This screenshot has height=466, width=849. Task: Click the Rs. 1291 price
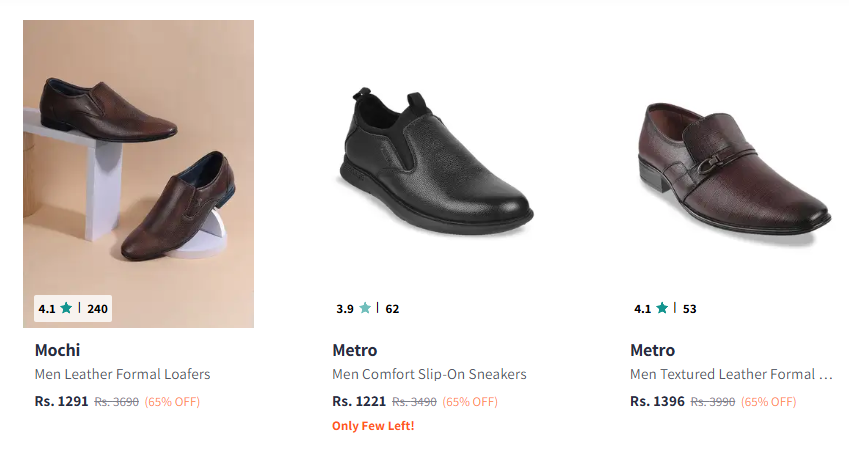[62, 402]
